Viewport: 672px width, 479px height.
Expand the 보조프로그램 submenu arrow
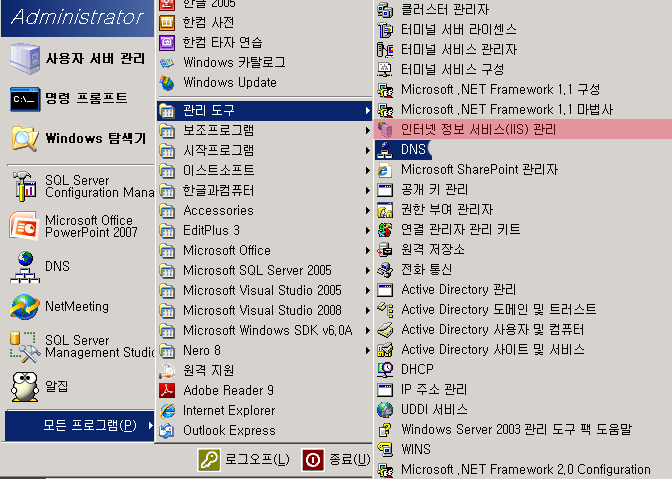click(367, 130)
